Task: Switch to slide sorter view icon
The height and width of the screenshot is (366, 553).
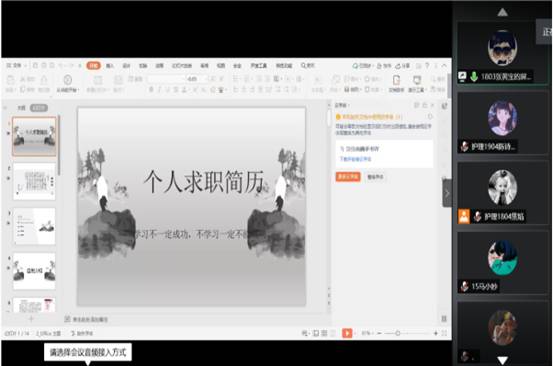Action: [x=324, y=333]
